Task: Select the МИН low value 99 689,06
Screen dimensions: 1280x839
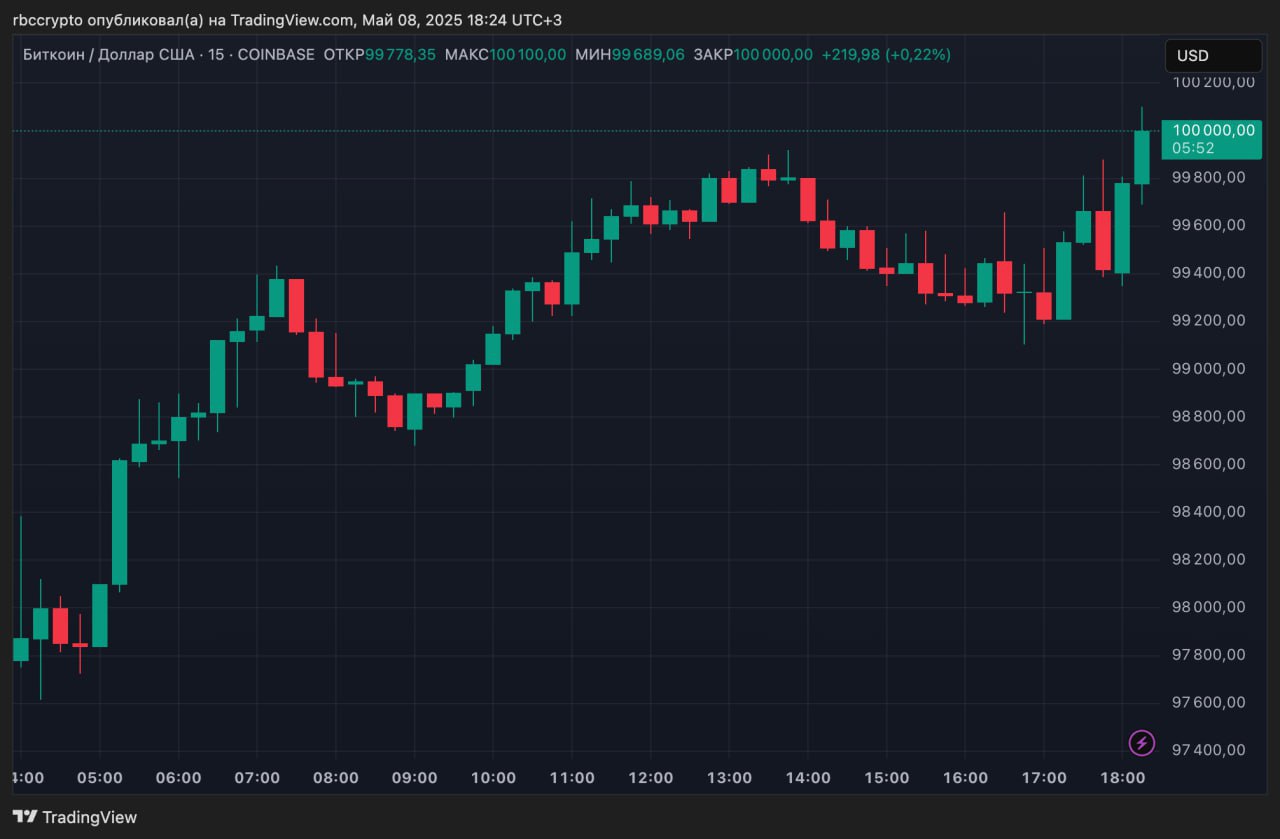Action: tap(648, 55)
